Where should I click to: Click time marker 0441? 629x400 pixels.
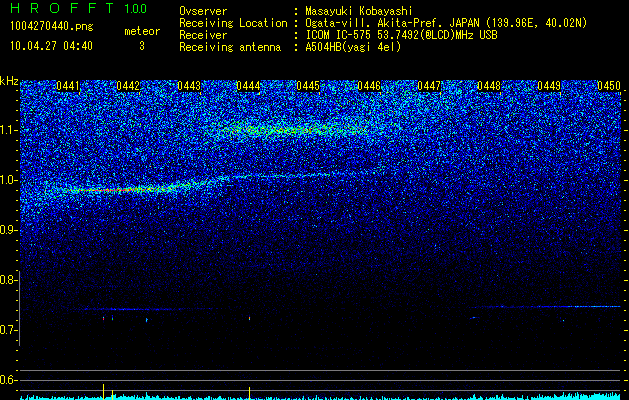click(x=68, y=86)
